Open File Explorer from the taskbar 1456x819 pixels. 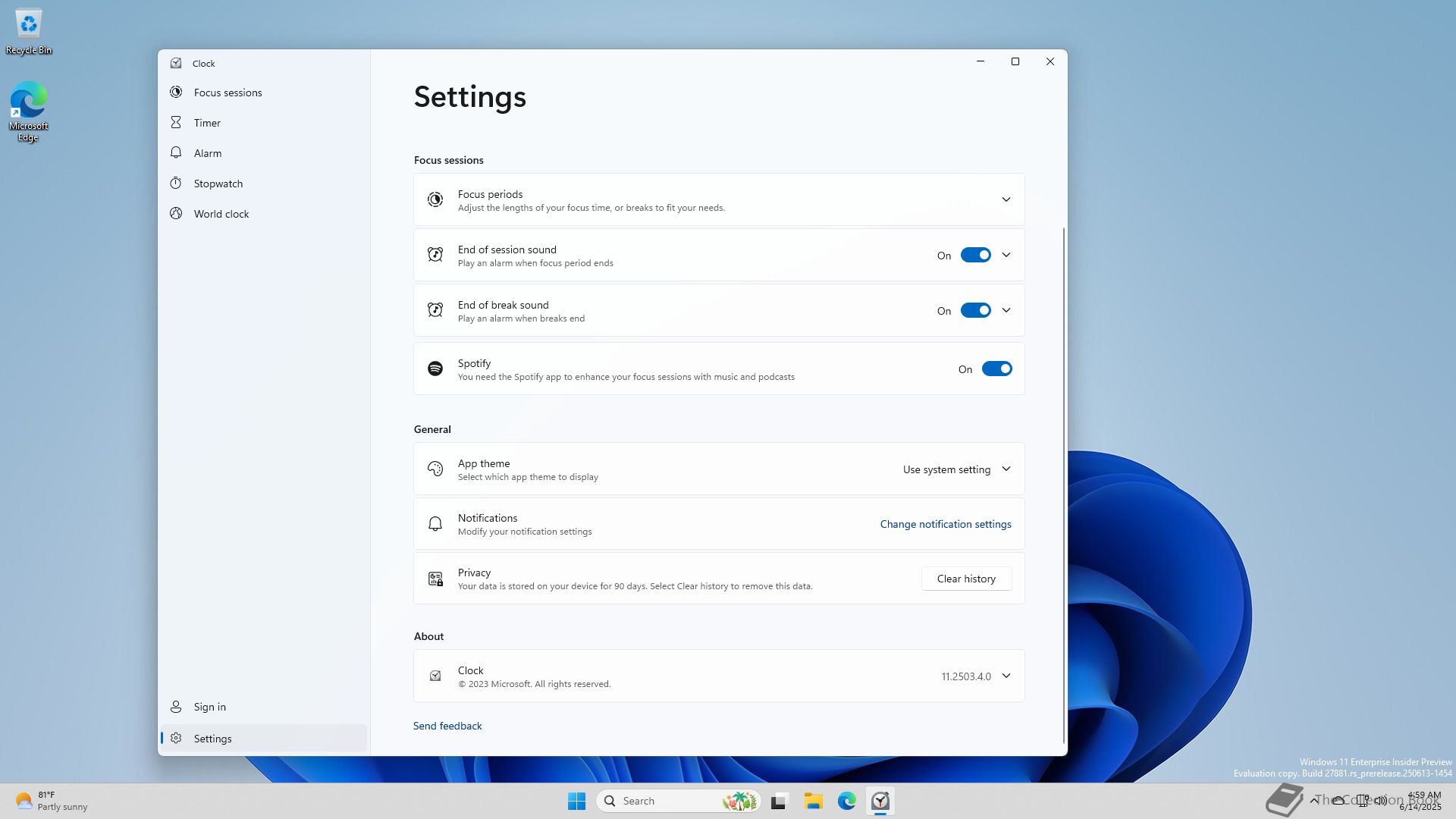coord(813,801)
